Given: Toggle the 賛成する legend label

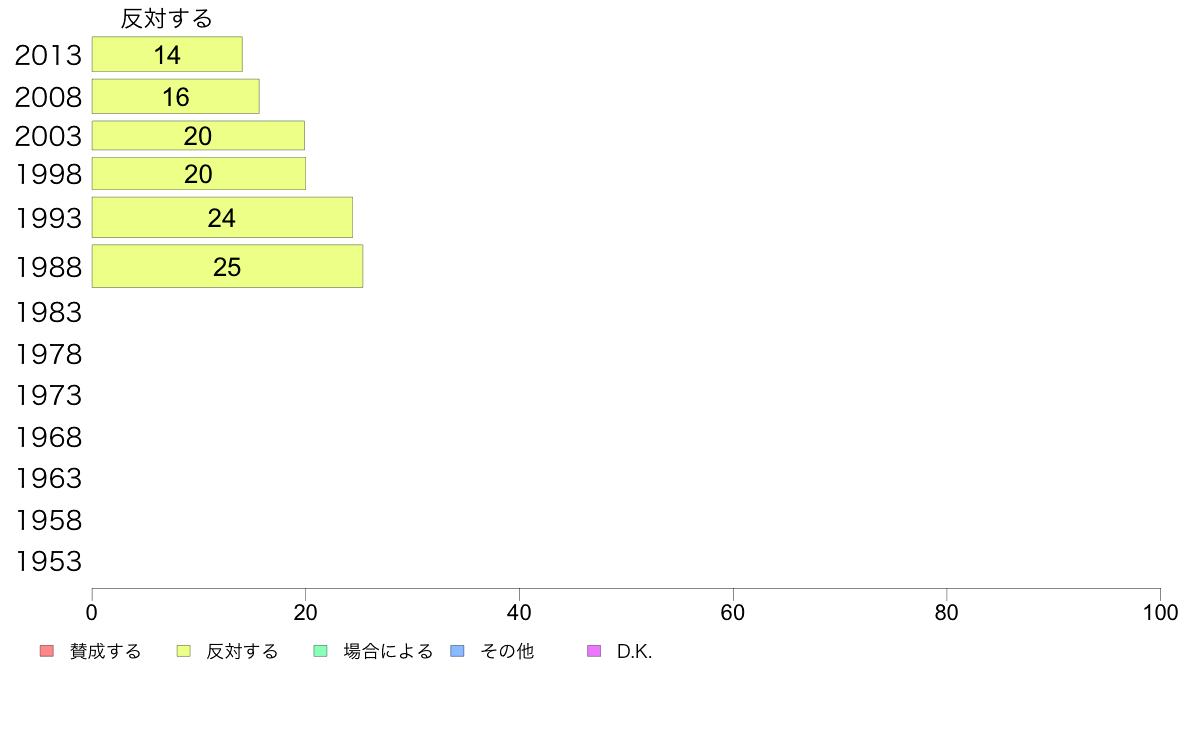Looking at the screenshot, I should [x=105, y=651].
